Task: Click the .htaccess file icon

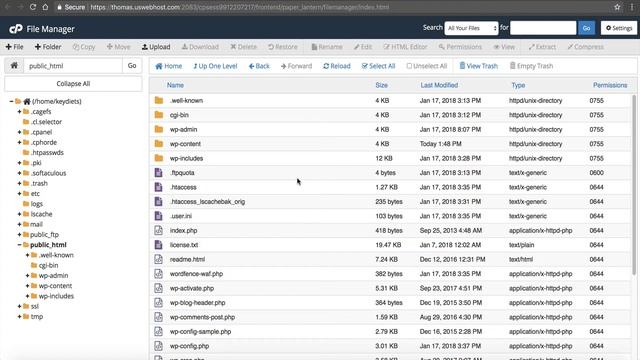Action: tap(158, 187)
